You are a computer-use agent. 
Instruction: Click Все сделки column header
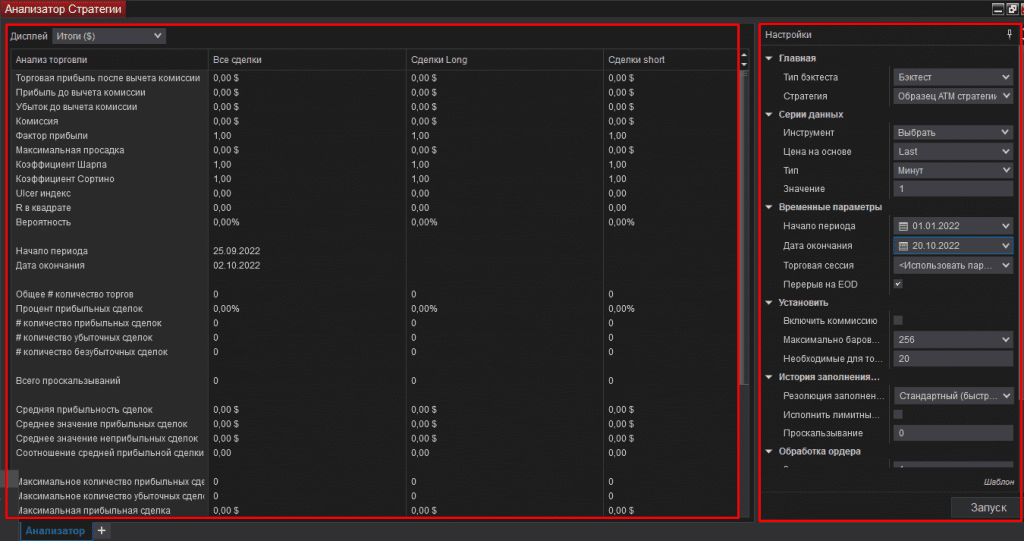307,59
